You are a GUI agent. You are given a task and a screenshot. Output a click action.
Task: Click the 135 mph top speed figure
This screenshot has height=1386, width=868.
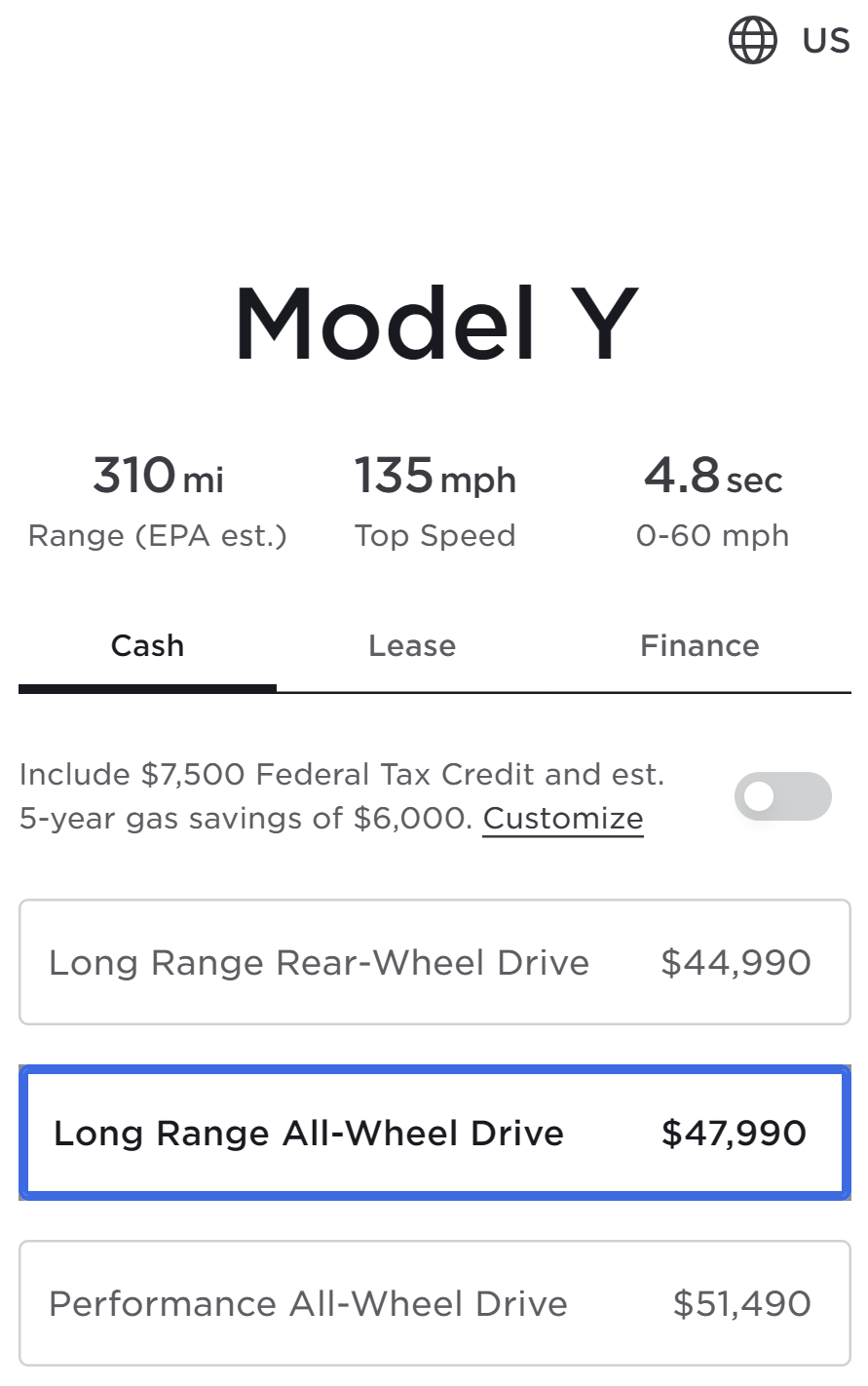(x=434, y=477)
